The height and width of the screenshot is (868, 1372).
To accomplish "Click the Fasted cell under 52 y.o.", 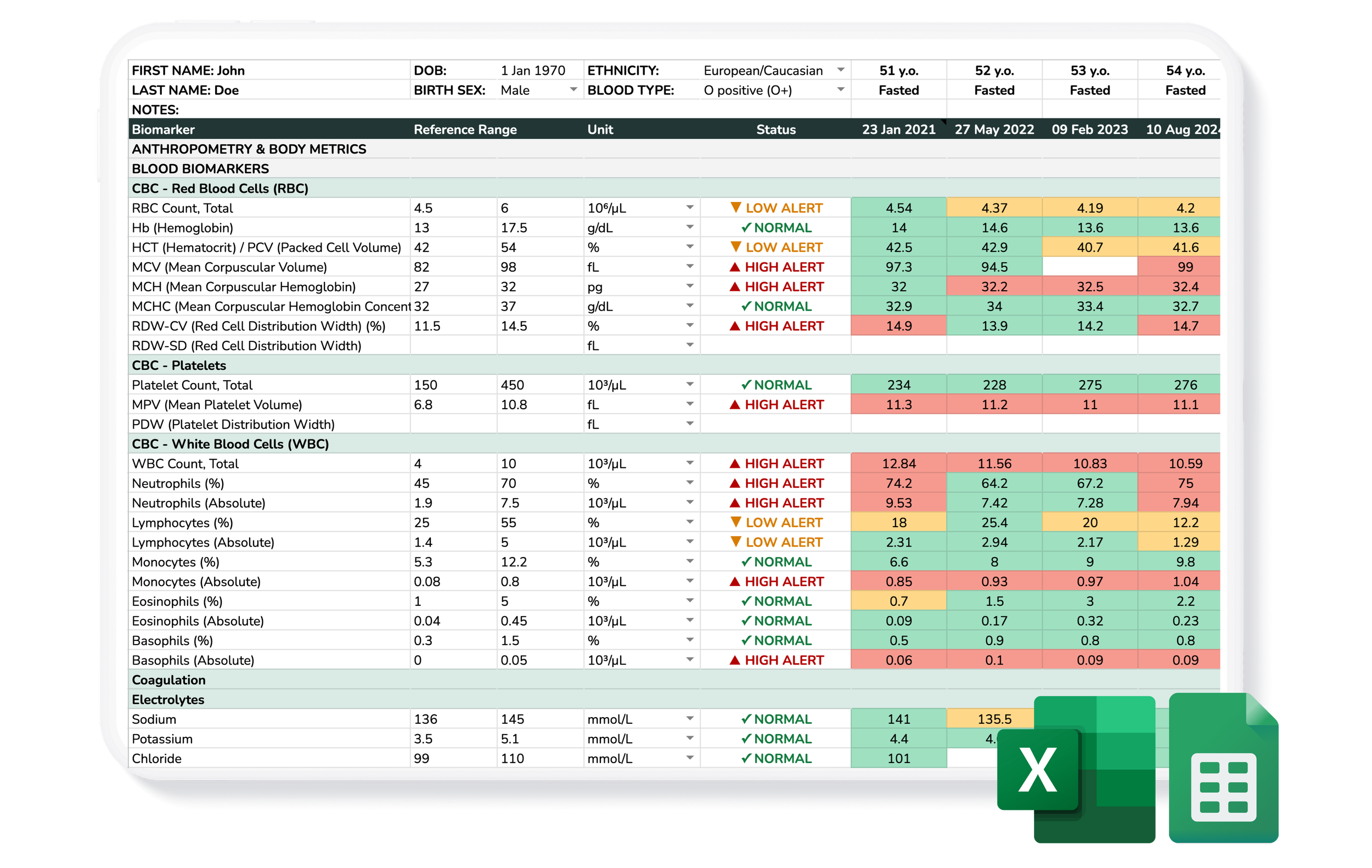I will [x=994, y=90].
